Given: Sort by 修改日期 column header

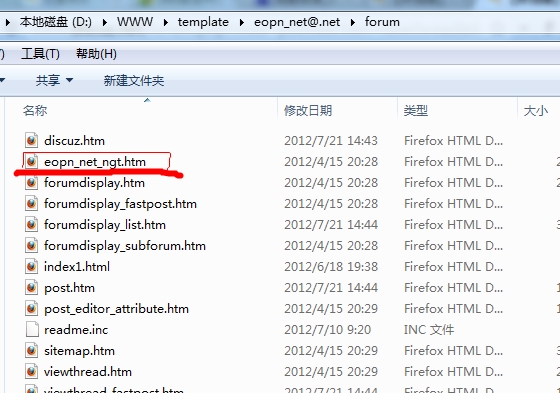Looking at the screenshot, I should [x=308, y=111].
